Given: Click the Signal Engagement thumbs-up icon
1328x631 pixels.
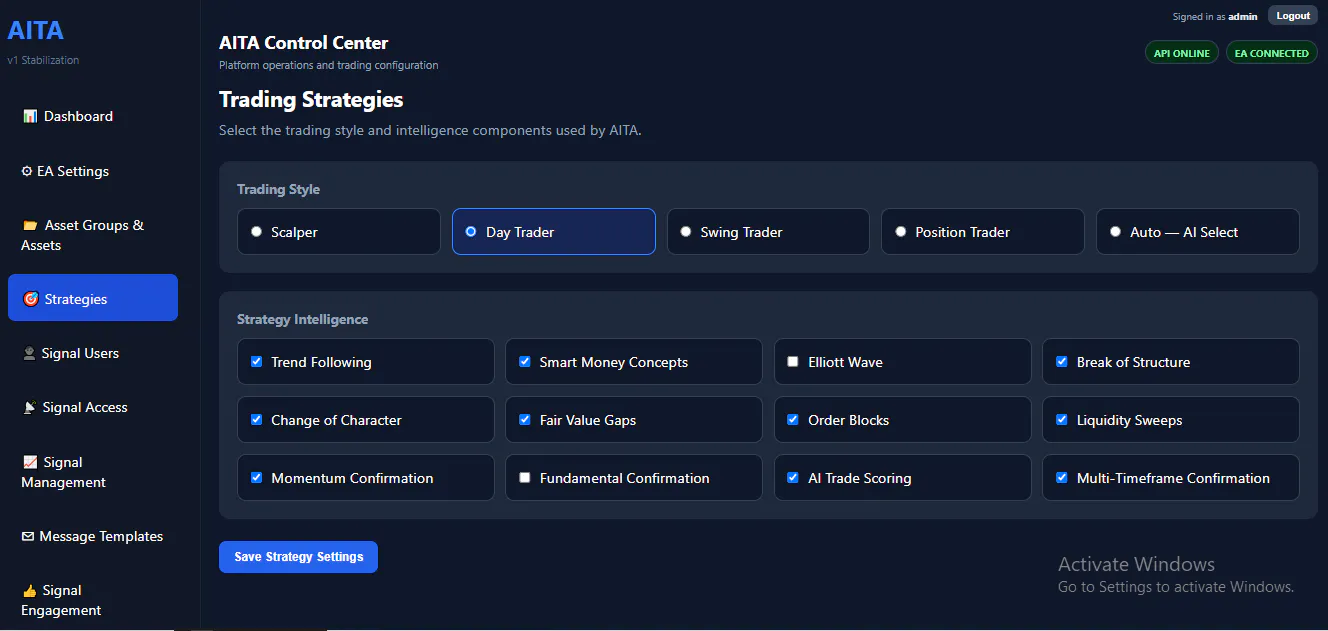Looking at the screenshot, I should (29, 590).
